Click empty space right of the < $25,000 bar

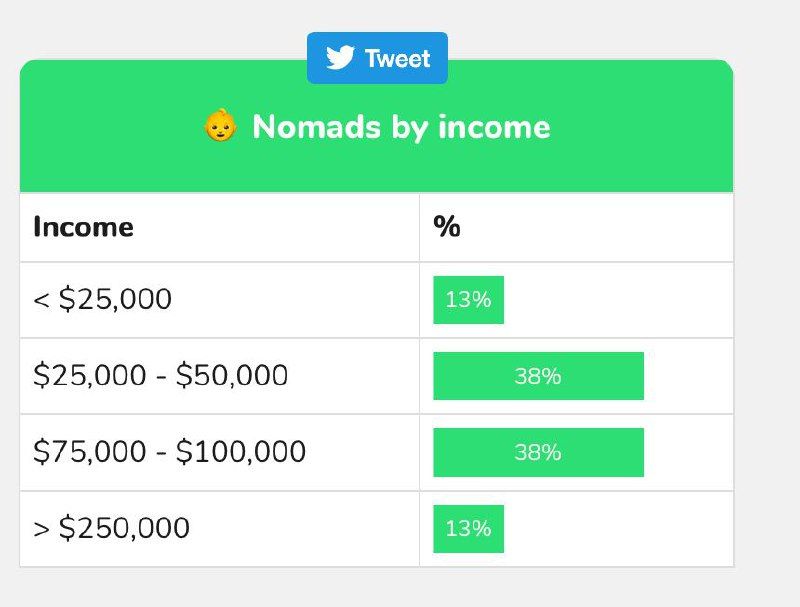(620, 299)
